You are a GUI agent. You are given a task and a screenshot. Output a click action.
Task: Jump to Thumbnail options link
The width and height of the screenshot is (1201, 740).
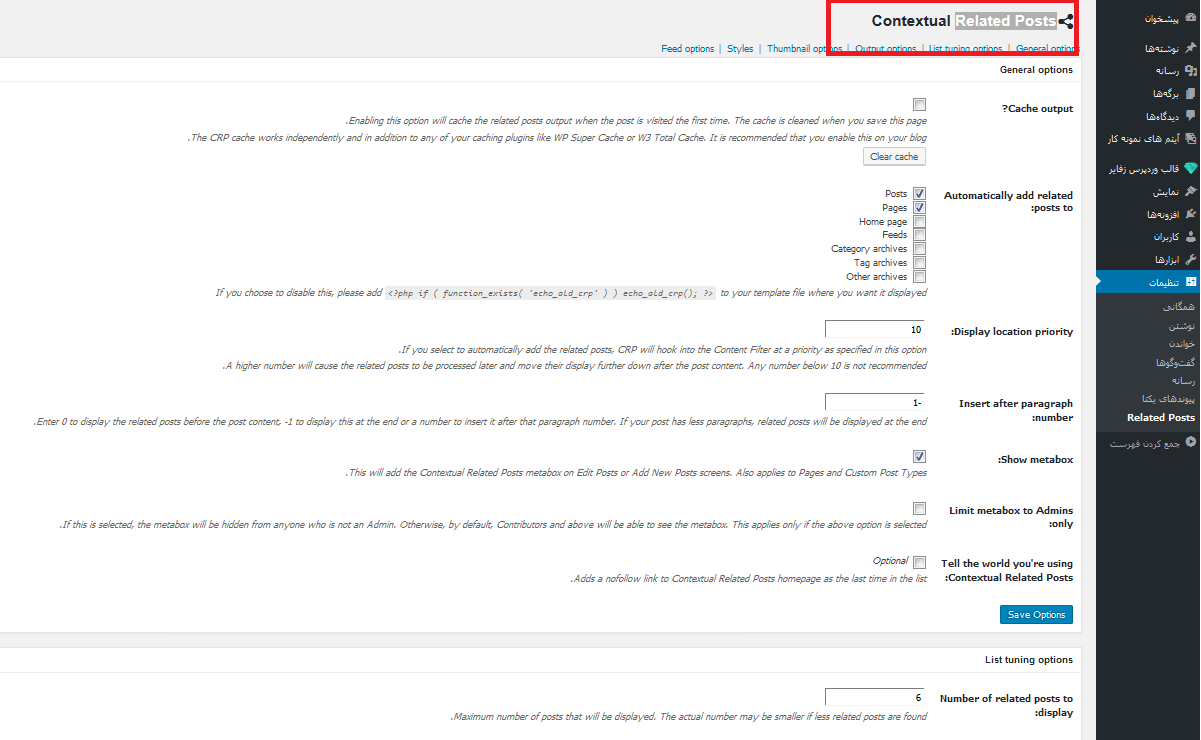pyautogui.click(x=805, y=49)
